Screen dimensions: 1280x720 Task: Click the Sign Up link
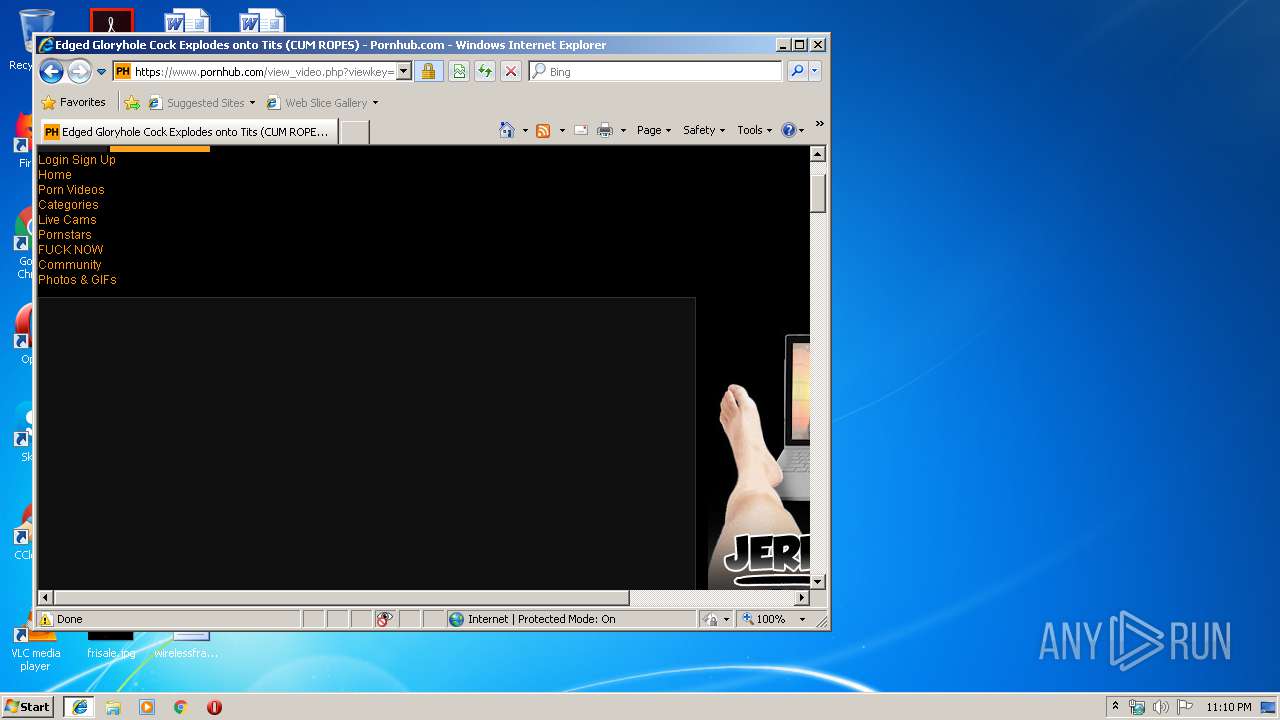tap(94, 160)
